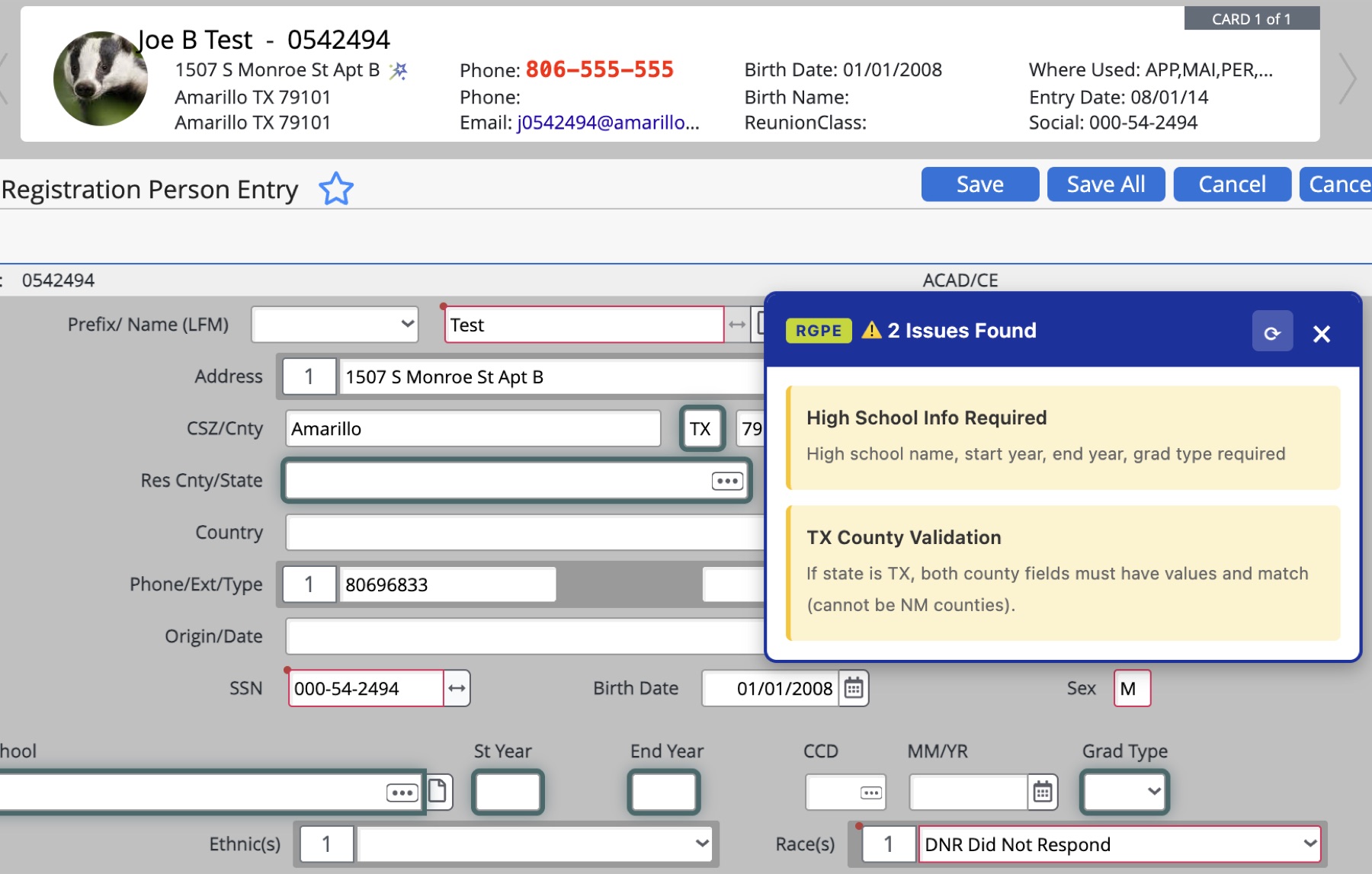Click the refresh icon in the RGPE issues panel
This screenshot has height=874, width=1372.
tap(1272, 331)
